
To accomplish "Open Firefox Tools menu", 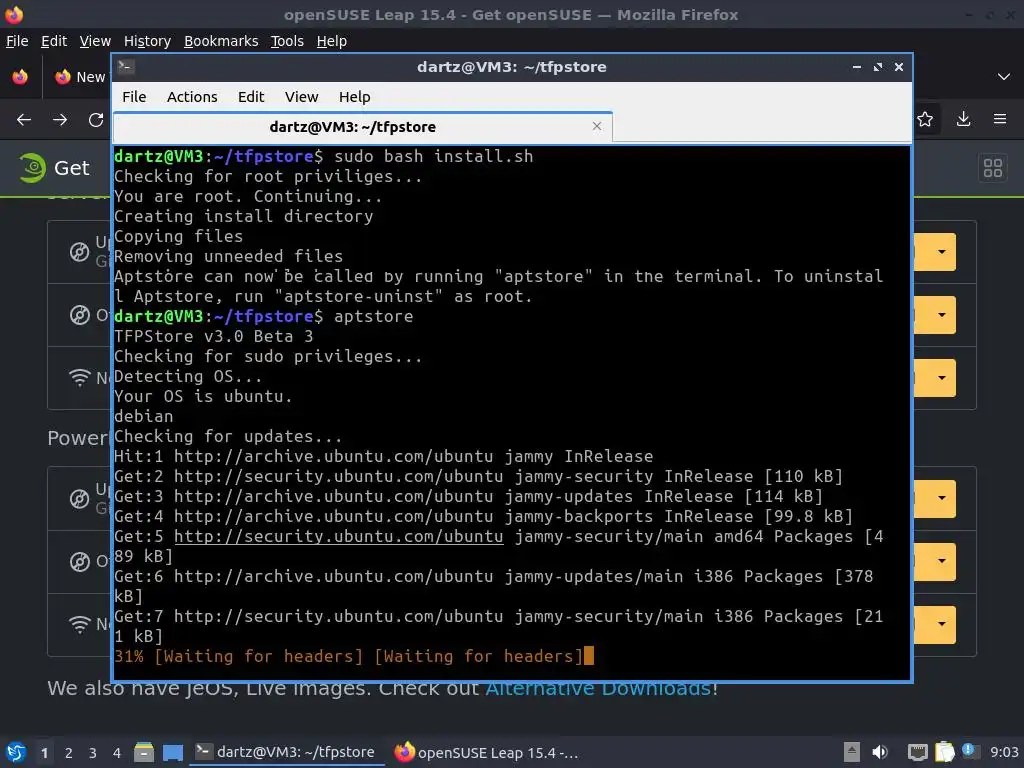I will pyautogui.click(x=287, y=41).
